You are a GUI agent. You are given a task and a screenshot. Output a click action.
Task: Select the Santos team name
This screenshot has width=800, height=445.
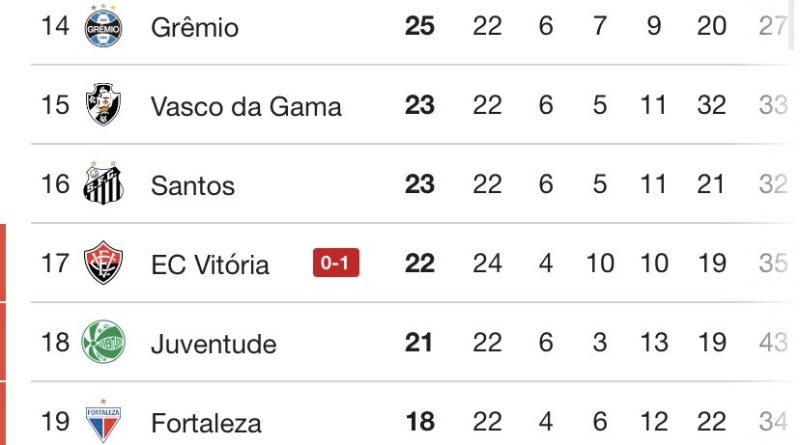click(x=193, y=186)
